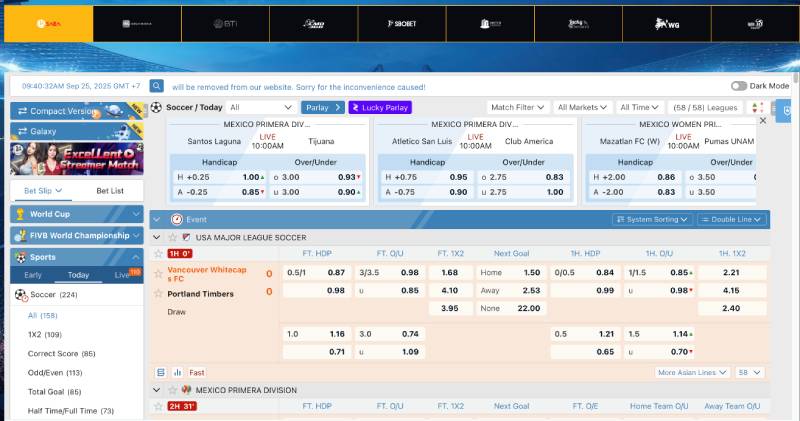
Task: Favorite the USA Major League Soccer league star
Action: [172, 237]
